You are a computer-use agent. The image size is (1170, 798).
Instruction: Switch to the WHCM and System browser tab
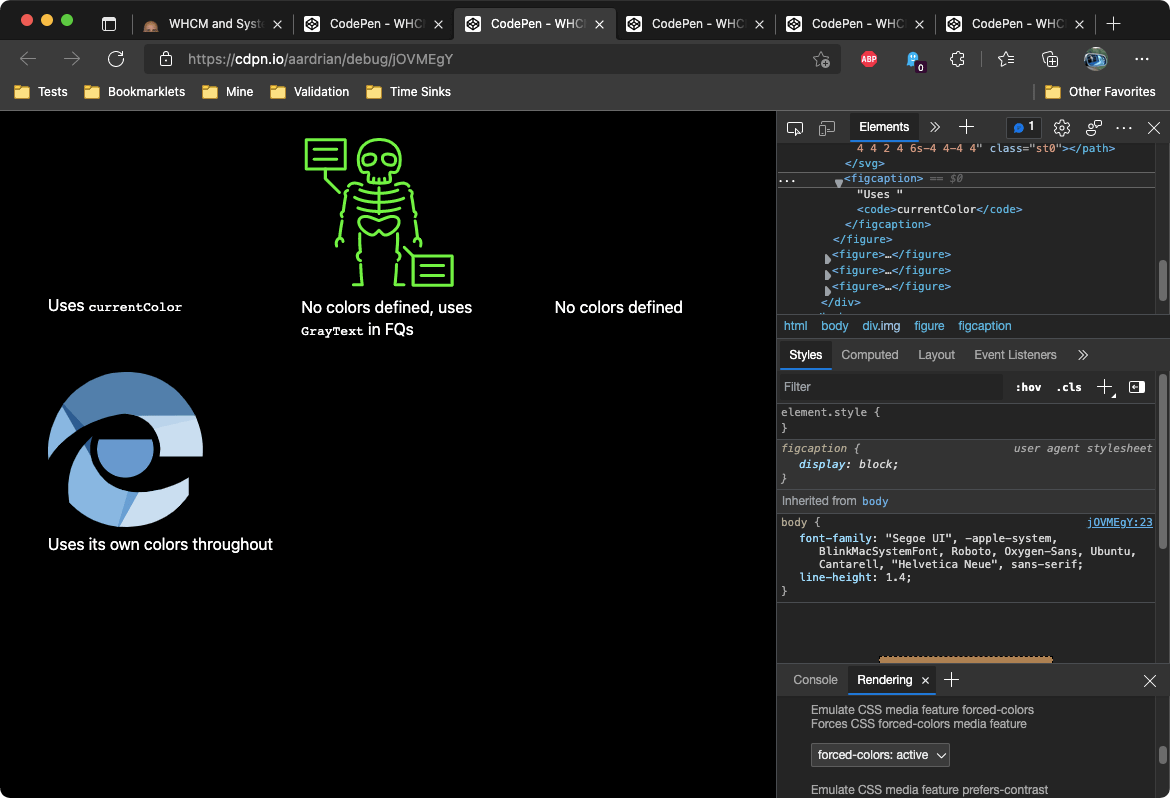click(213, 24)
